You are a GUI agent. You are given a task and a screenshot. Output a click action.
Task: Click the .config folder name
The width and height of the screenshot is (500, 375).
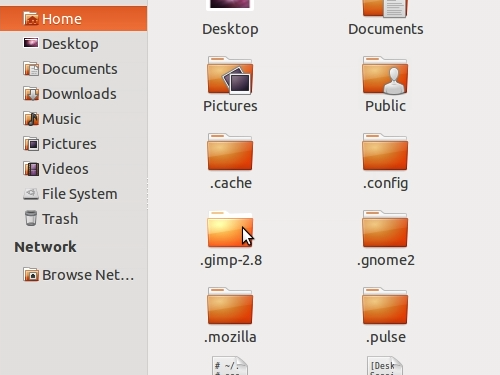[385, 183]
